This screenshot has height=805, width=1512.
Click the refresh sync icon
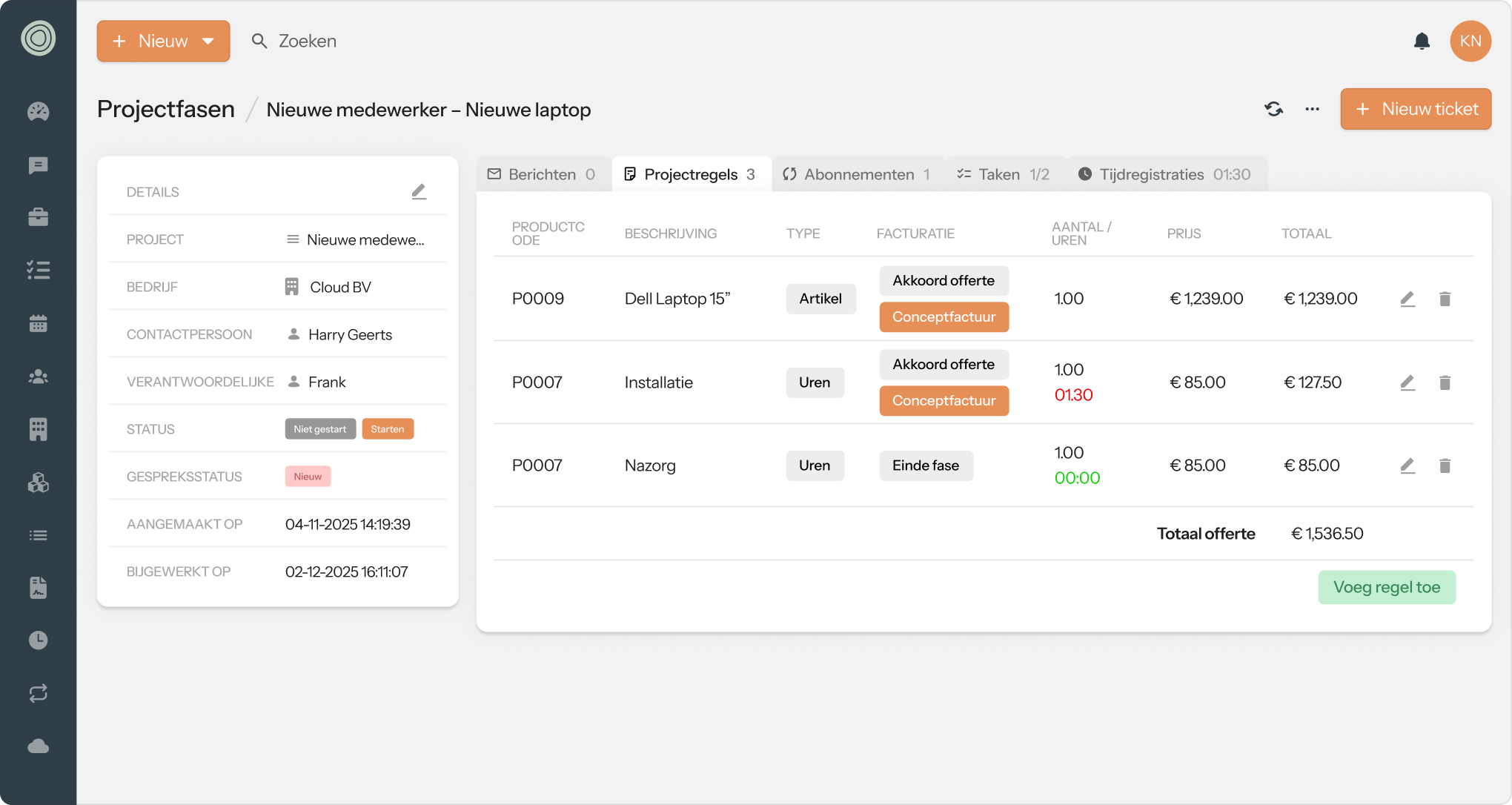click(x=1273, y=109)
